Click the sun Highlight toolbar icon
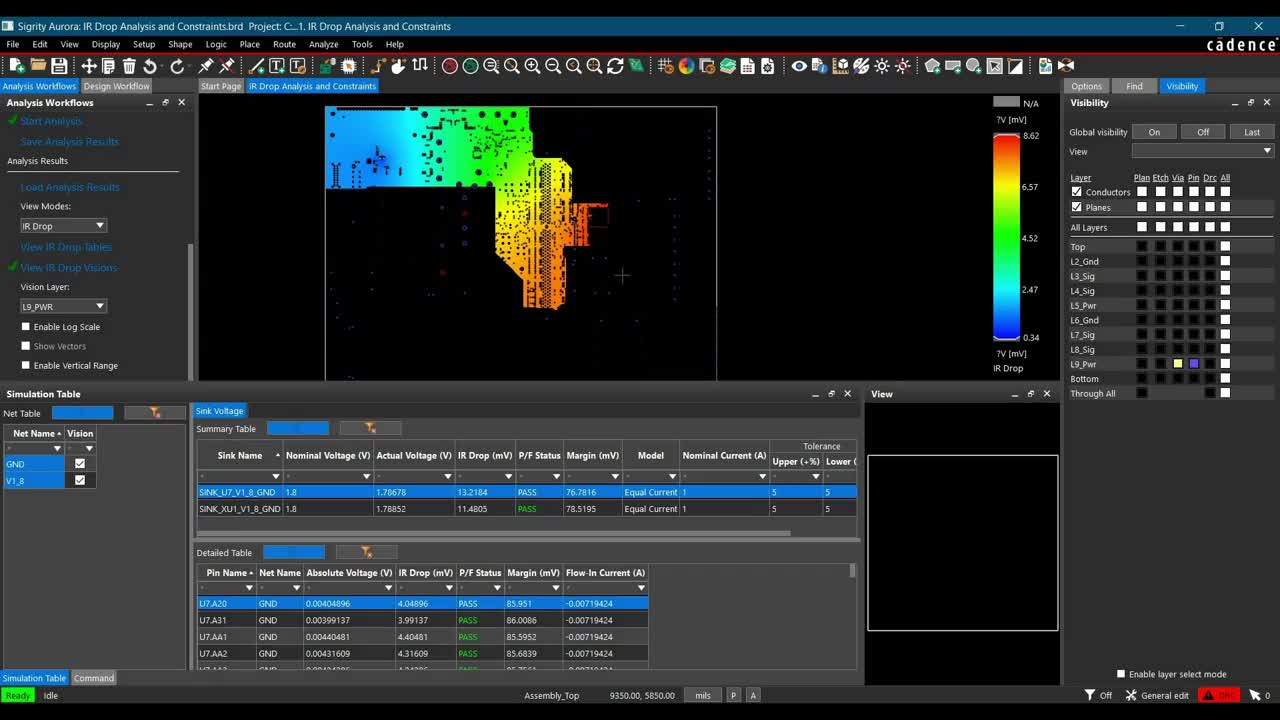The width and height of the screenshot is (1280, 720). 882,66
